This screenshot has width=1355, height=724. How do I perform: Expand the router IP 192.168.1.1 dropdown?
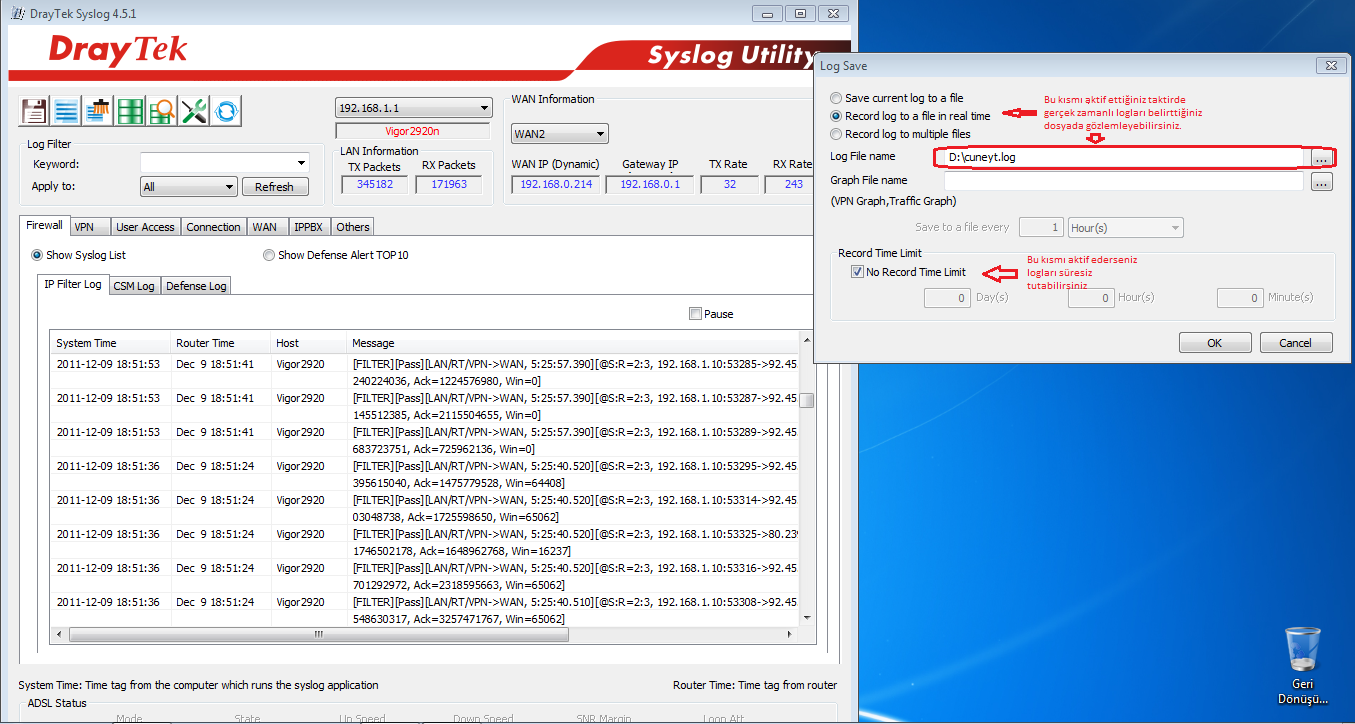coord(413,108)
